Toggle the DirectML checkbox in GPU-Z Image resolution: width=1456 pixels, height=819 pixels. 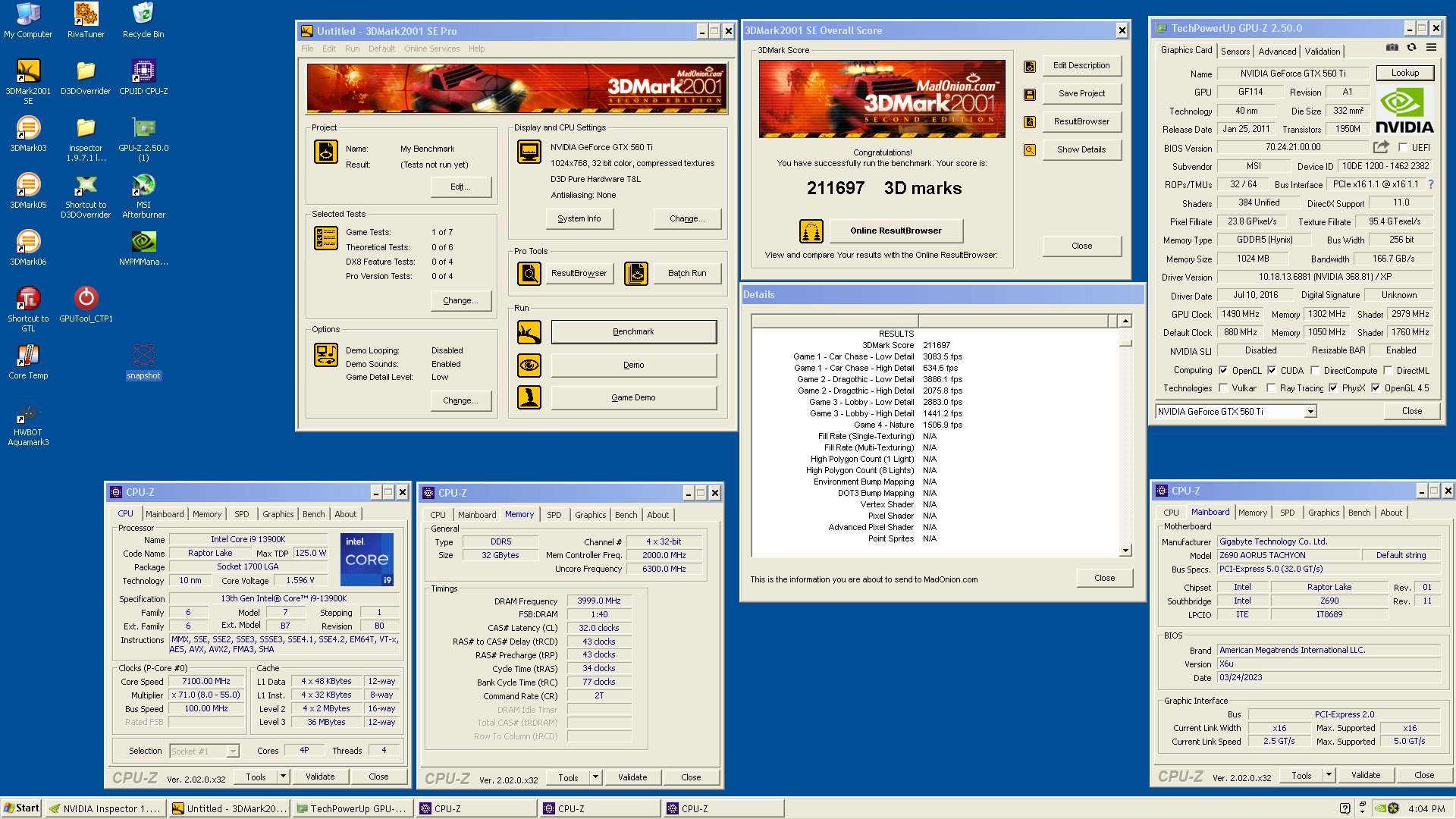pos(1388,371)
